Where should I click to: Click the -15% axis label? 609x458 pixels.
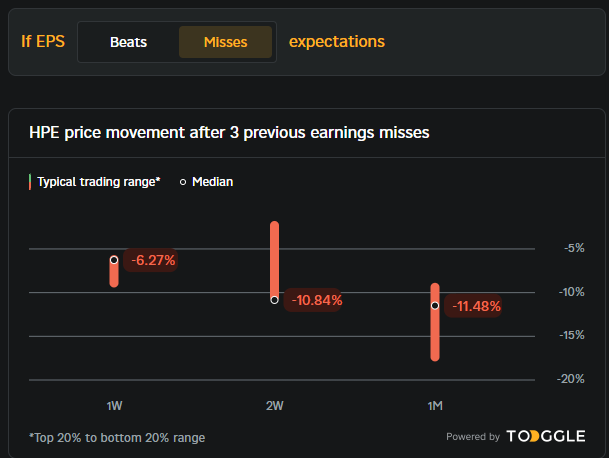point(572,335)
